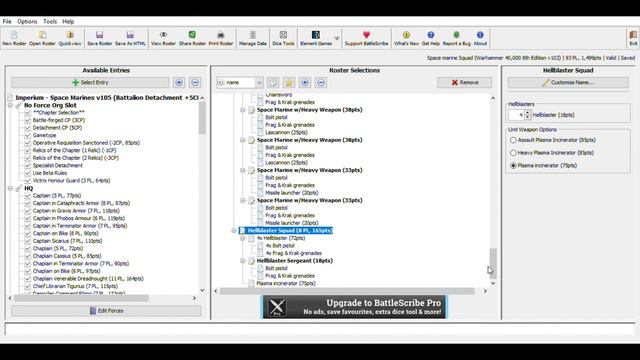Collapse the 4x Hellblaster (72pts) node
The height and width of the screenshot is (360, 640).
[x=242, y=238]
